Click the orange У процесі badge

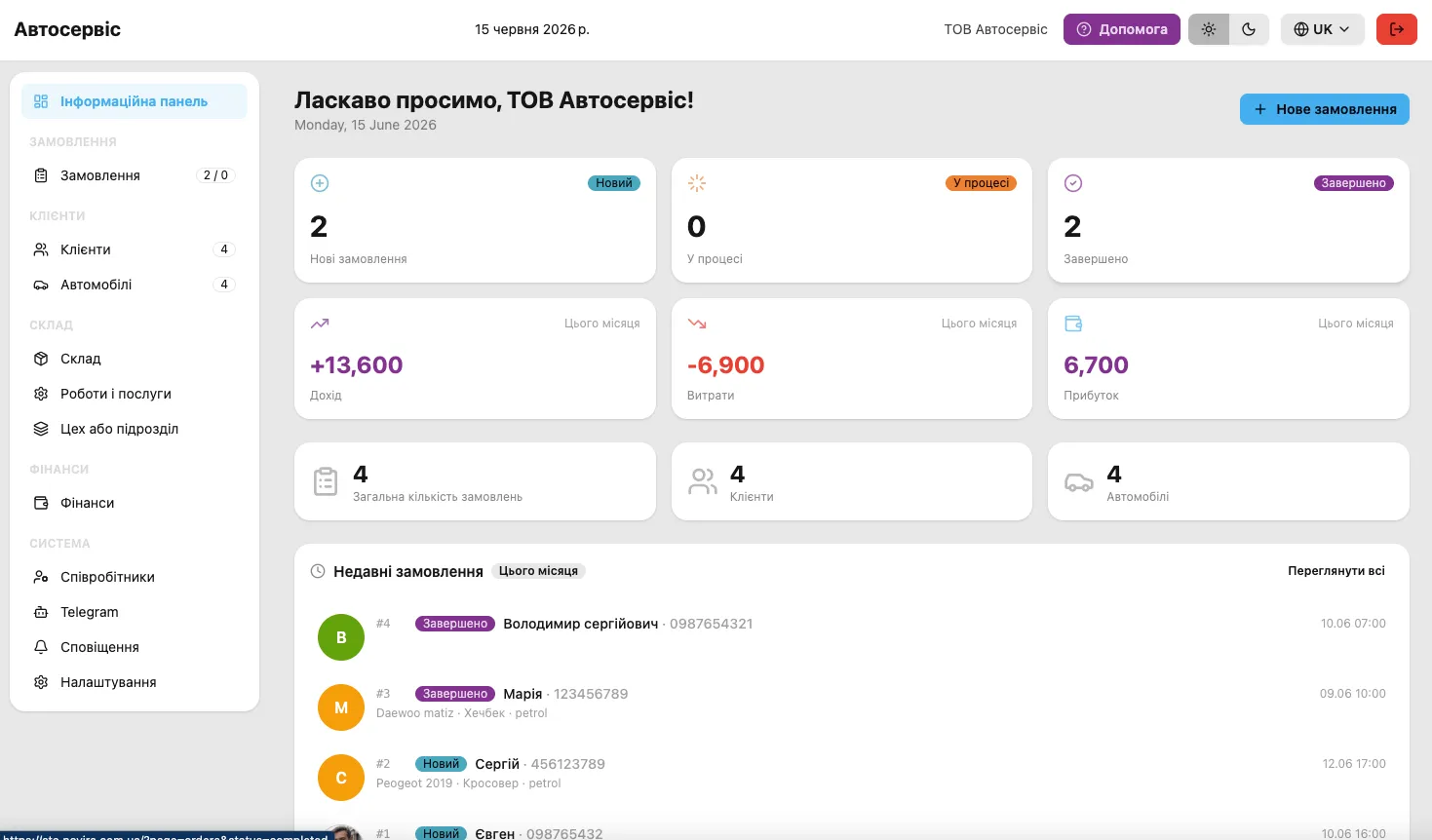[981, 183]
